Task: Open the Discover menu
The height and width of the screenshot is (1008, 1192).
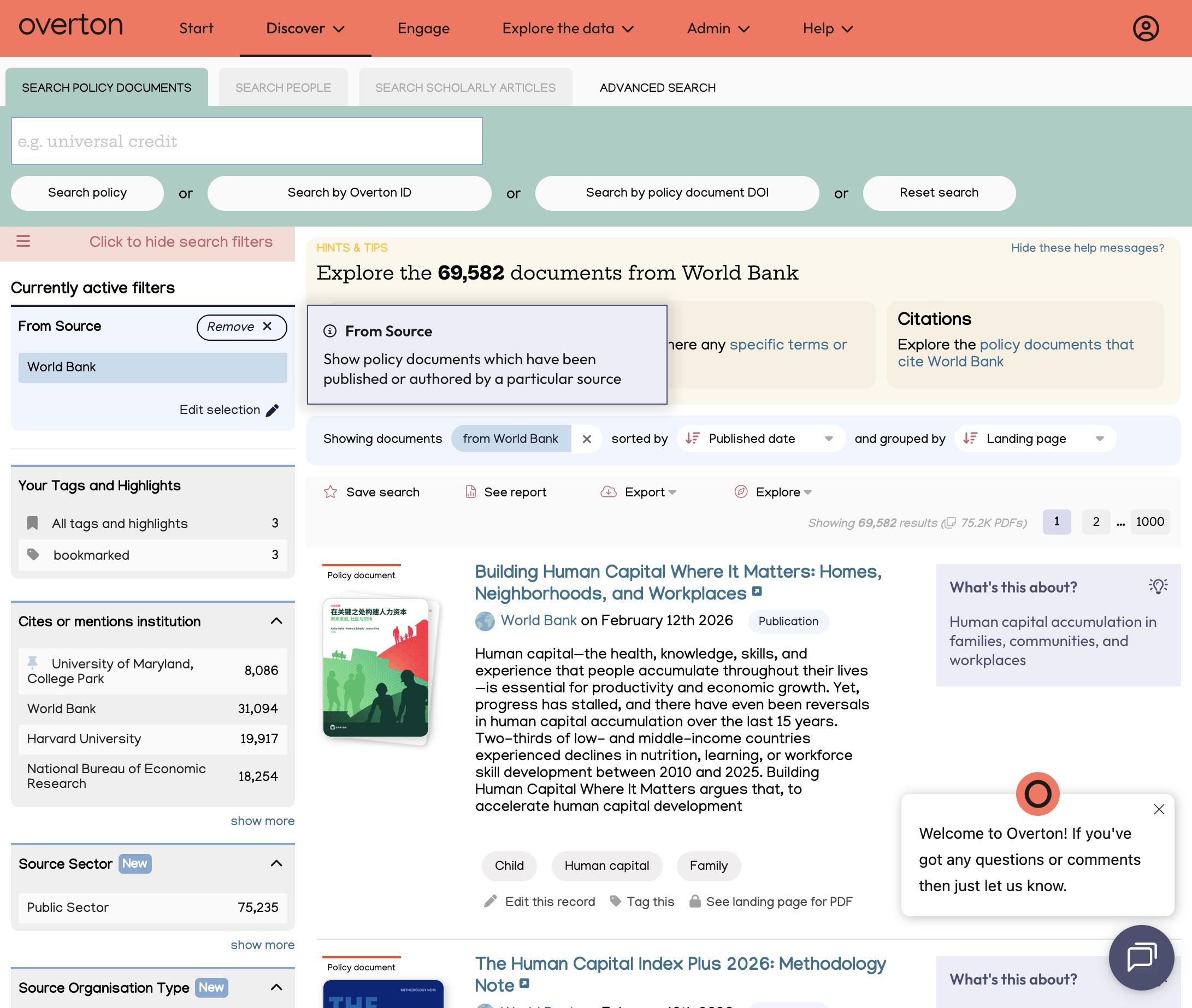Action: (x=305, y=28)
